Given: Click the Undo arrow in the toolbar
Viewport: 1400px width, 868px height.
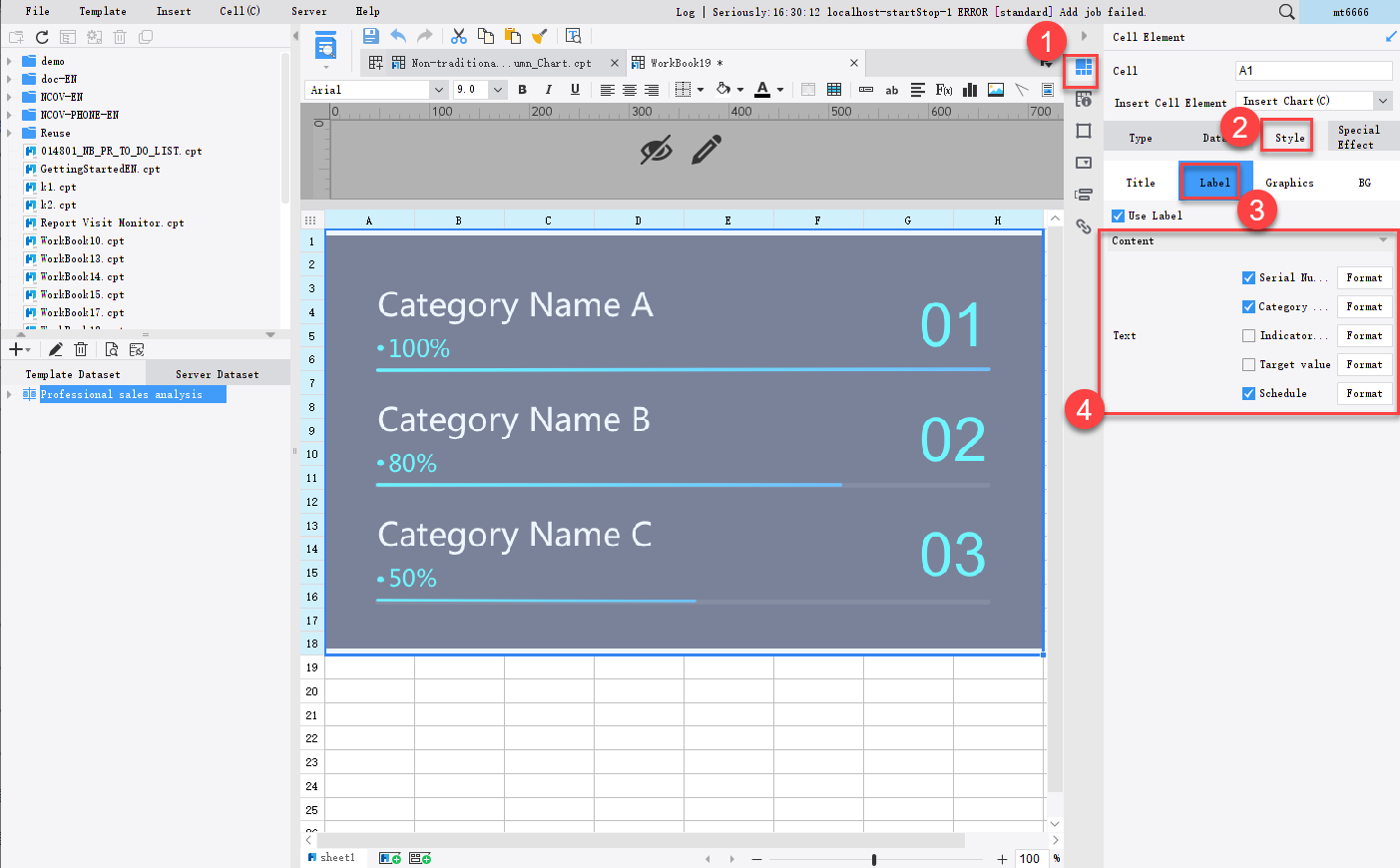Looking at the screenshot, I should pos(398,34).
